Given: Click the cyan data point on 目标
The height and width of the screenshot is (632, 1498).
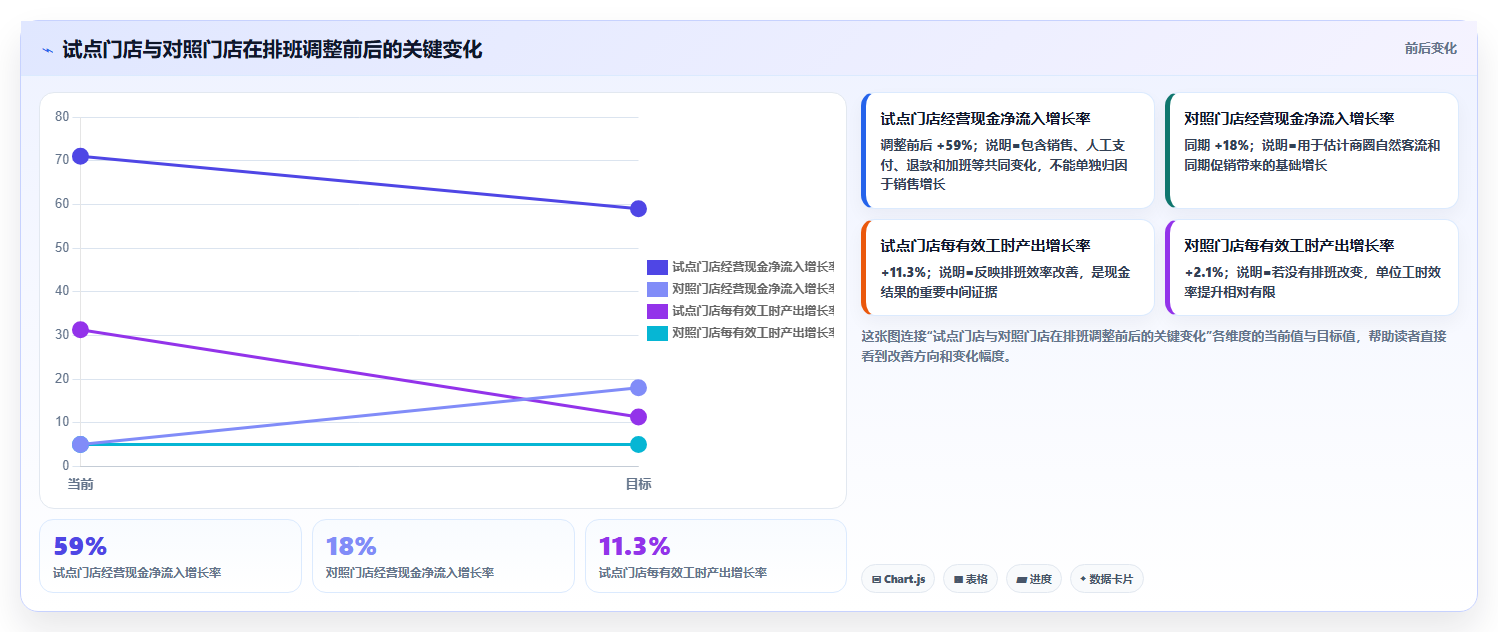Looking at the screenshot, I should point(638,444).
